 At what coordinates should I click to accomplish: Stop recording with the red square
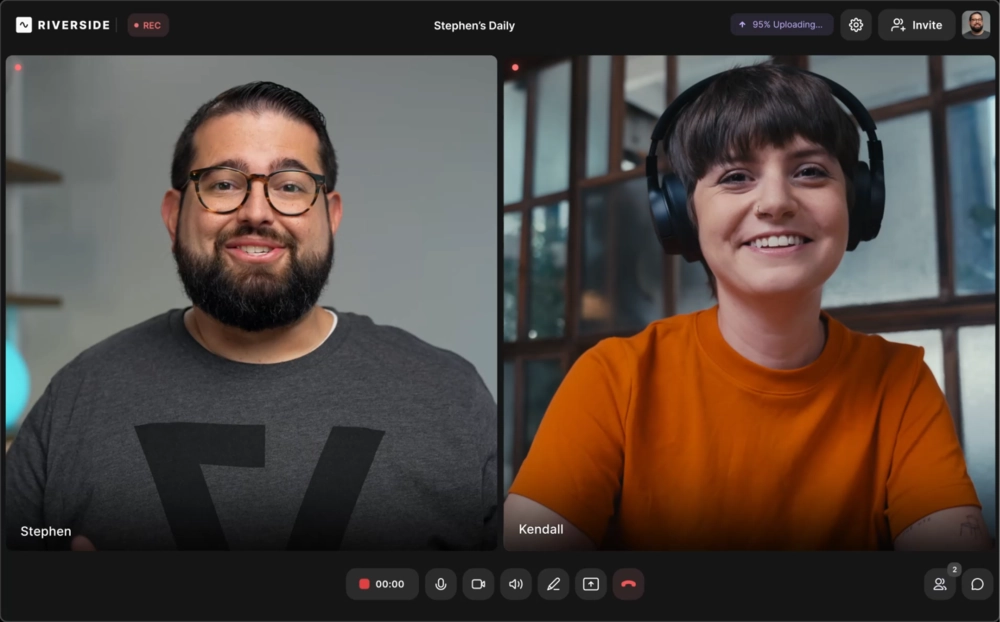click(363, 584)
